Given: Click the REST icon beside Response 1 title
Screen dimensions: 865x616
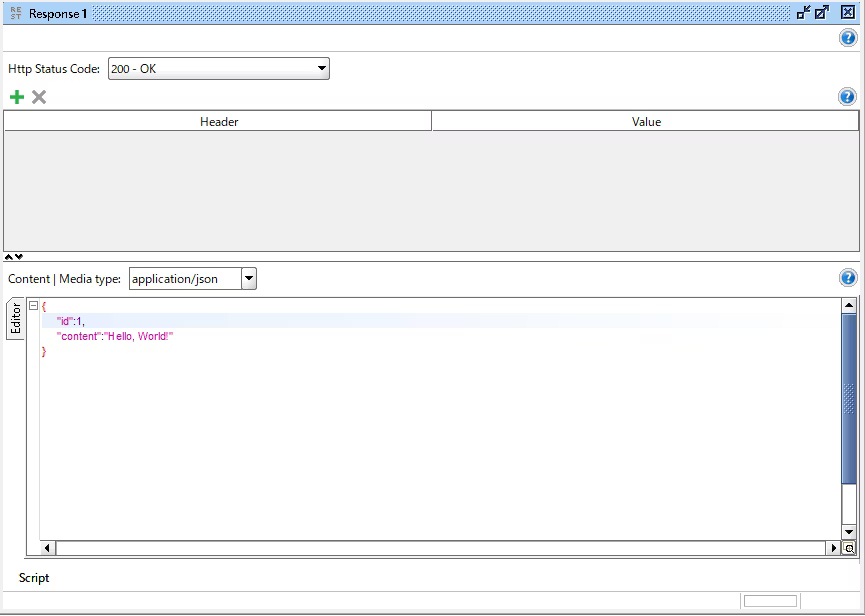Looking at the screenshot, I should (15, 13).
